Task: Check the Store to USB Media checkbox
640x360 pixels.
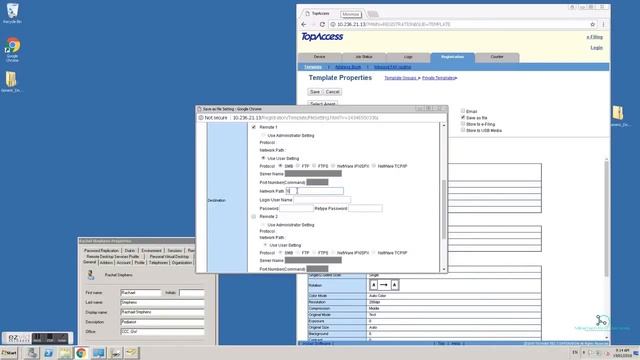Action: [463, 130]
